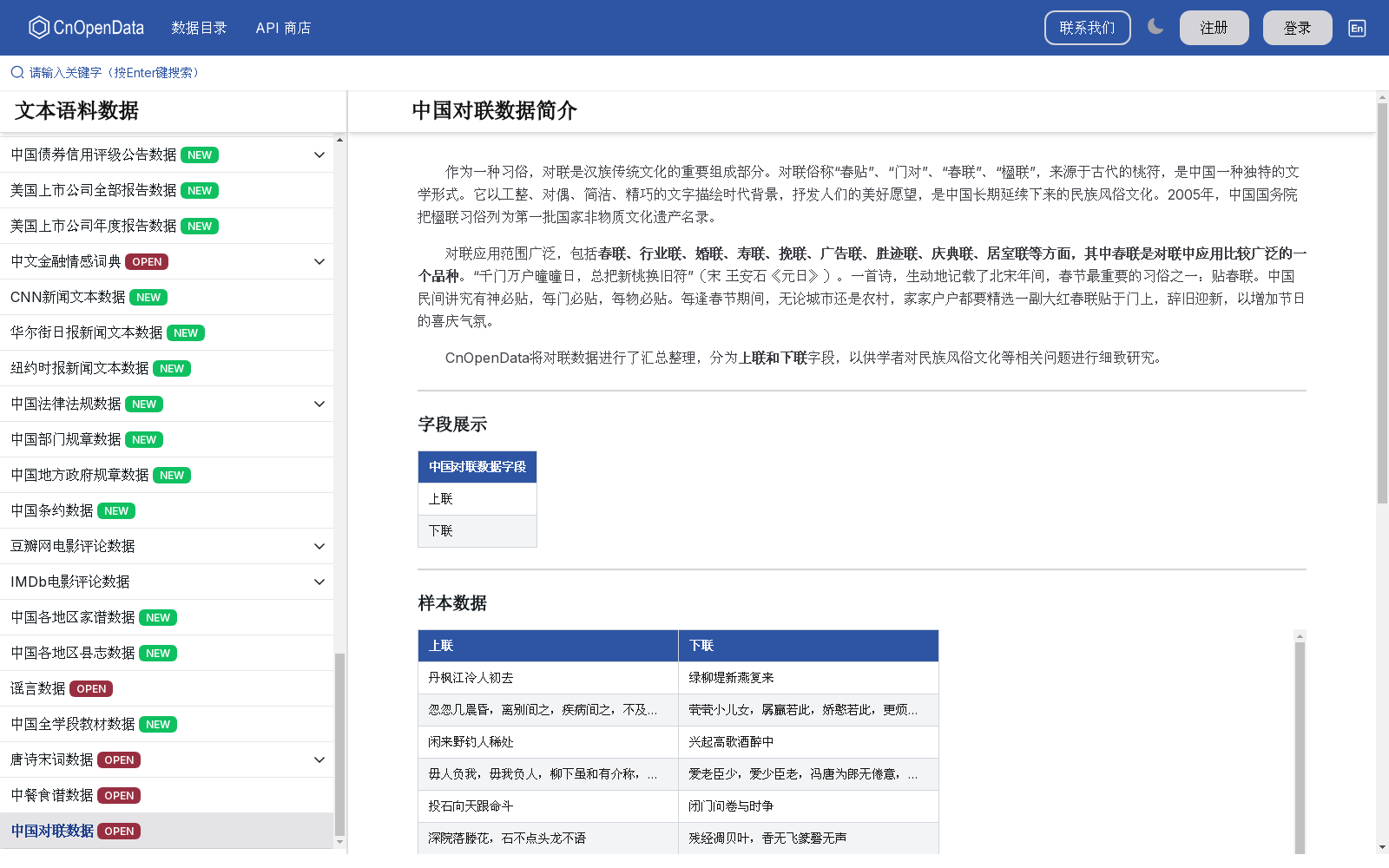The height and width of the screenshot is (868, 1389).
Task: Click the sidebar scrollbar thumb
Action: [339, 744]
